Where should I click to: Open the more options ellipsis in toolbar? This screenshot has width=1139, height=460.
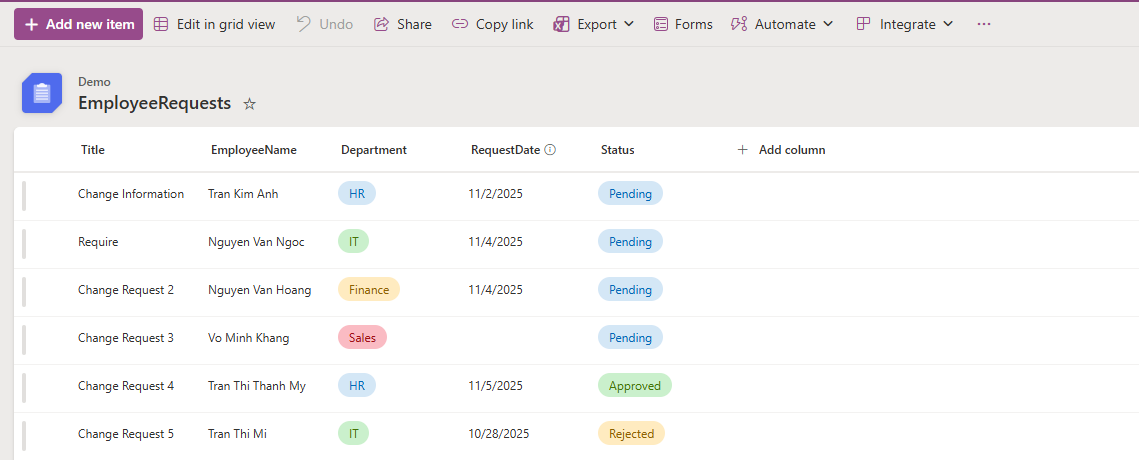pos(984,24)
